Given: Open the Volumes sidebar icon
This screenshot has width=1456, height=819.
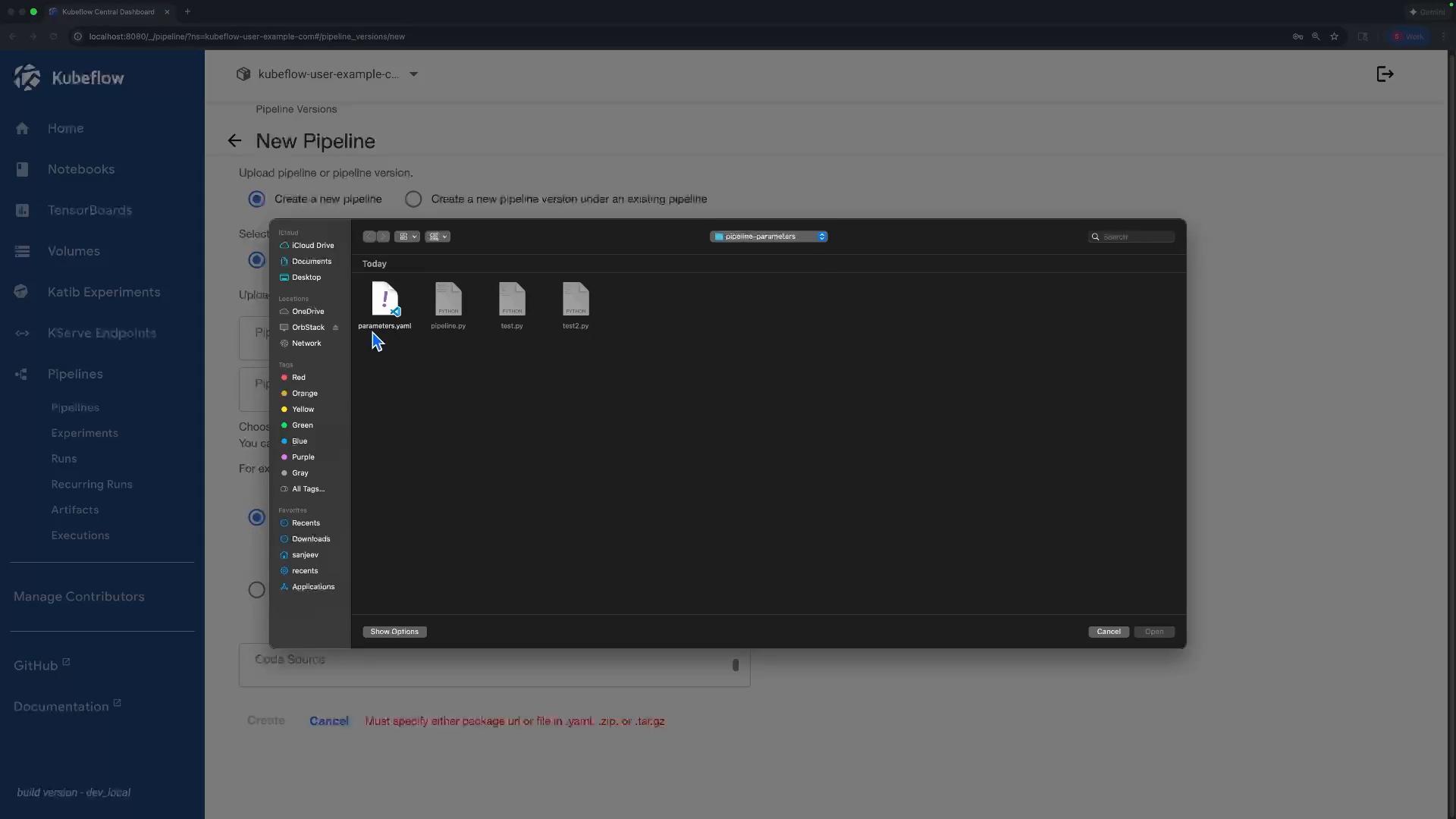Looking at the screenshot, I should tap(22, 251).
